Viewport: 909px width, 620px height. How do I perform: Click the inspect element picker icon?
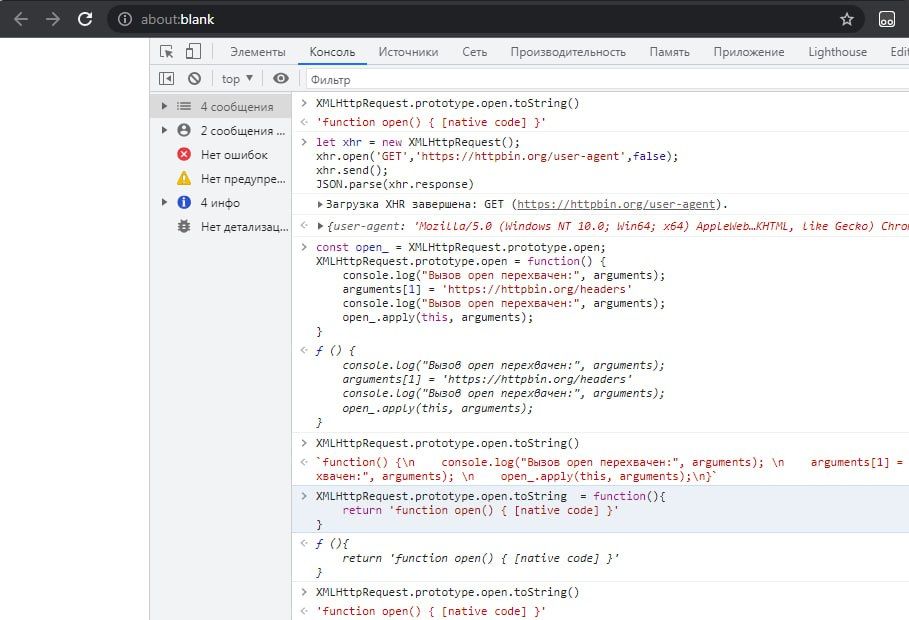[167, 52]
